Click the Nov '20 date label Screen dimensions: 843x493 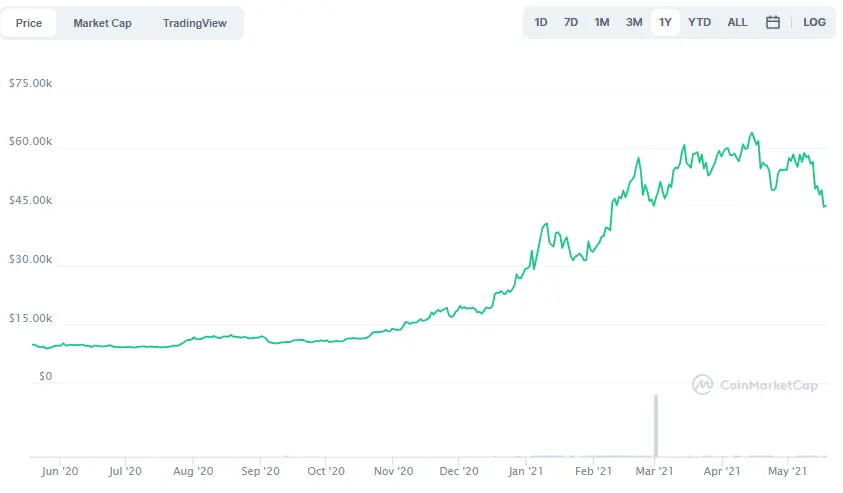pyautogui.click(x=394, y=471)
